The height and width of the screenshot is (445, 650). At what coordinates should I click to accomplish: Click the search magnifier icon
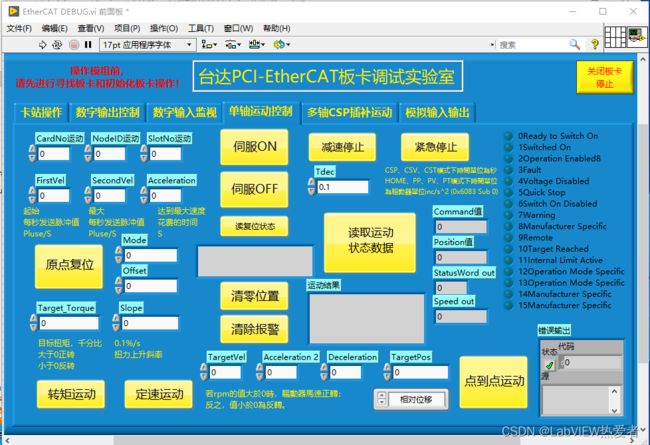[x=574, y=44]
